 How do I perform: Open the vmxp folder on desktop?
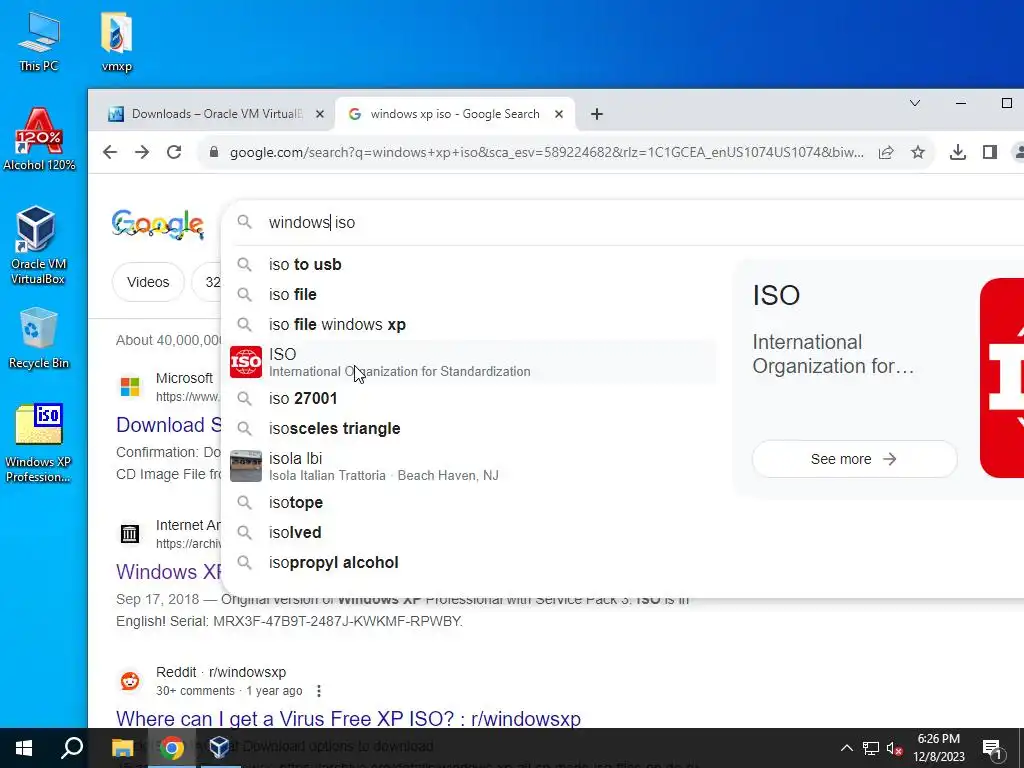(117, 42)
